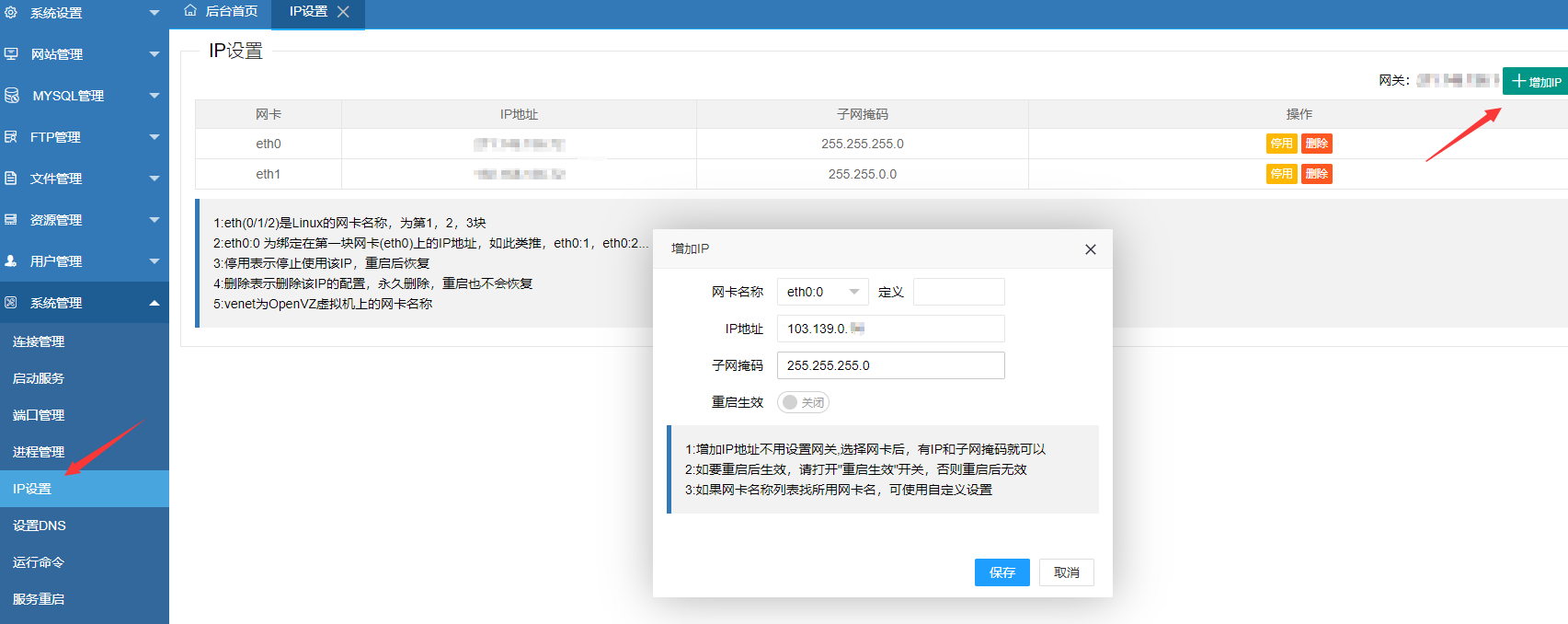Open the 网卡名称 eth0:0 dropdown
The height and width of the screenshot is (624, 1568).
click(822, 292)
